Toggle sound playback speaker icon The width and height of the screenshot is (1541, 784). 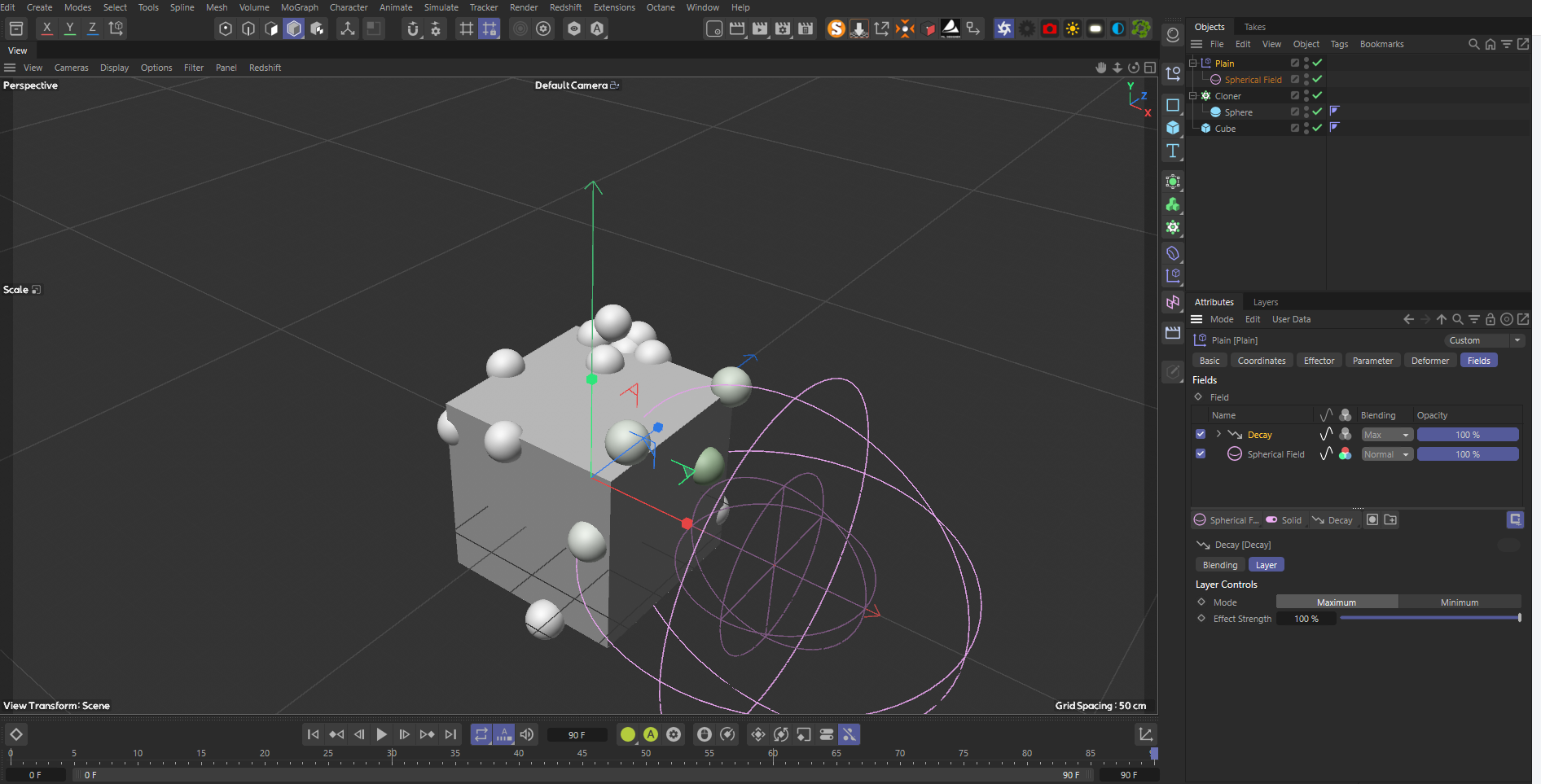(x=527, y=734)
